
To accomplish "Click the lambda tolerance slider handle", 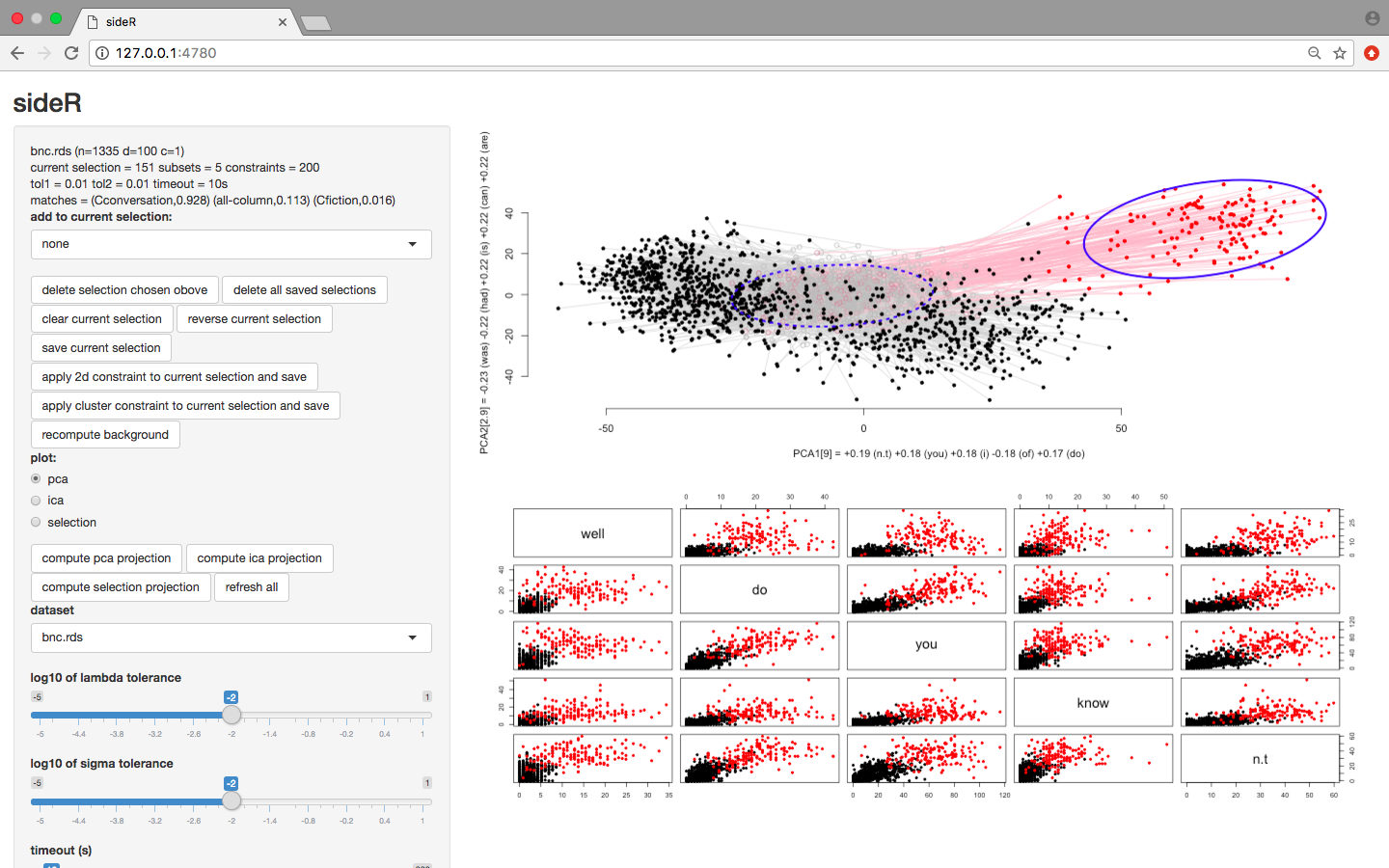I will [231, 716].
